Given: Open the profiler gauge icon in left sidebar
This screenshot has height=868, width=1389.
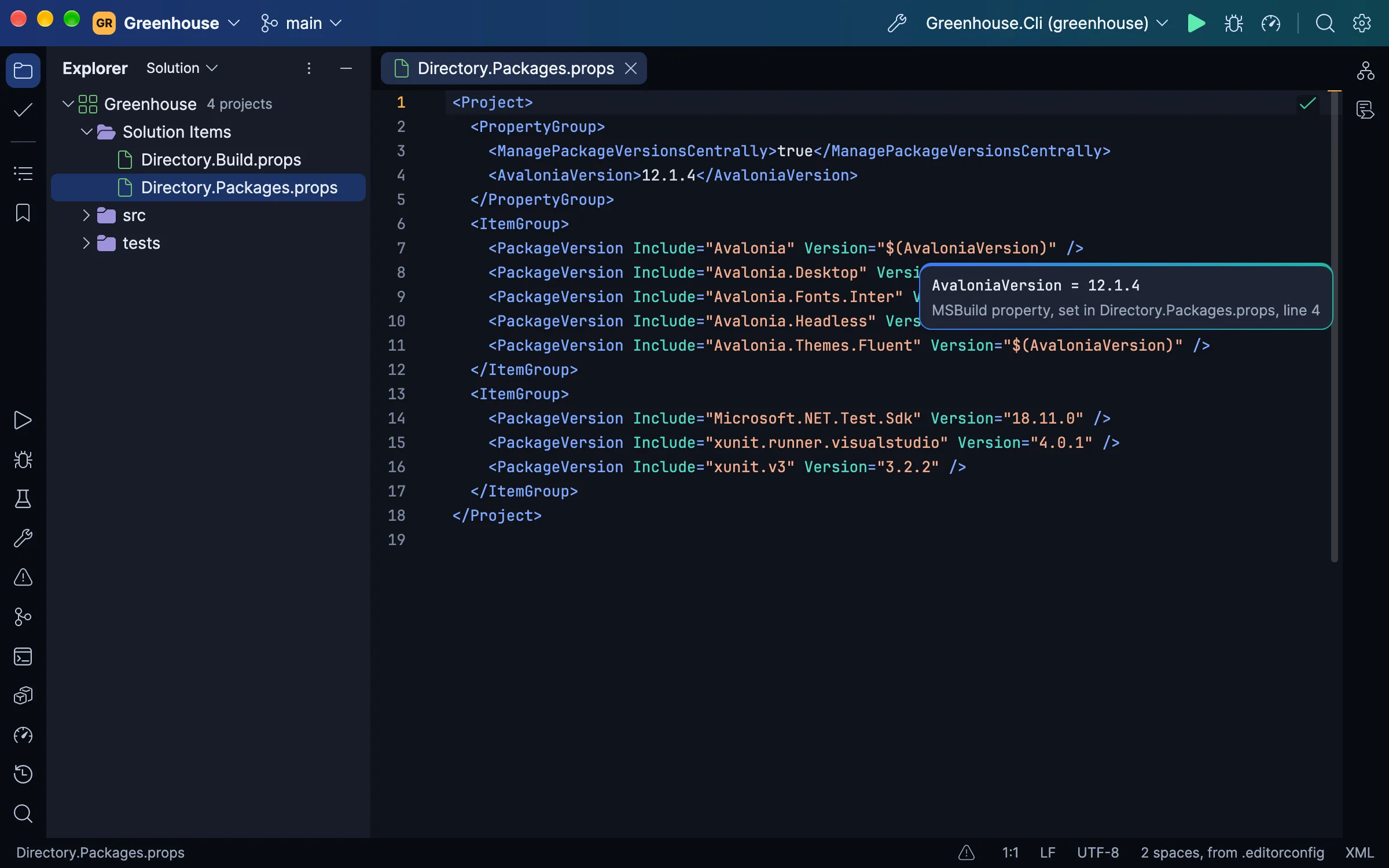Looking at the screenshot, I should point(23,735).
